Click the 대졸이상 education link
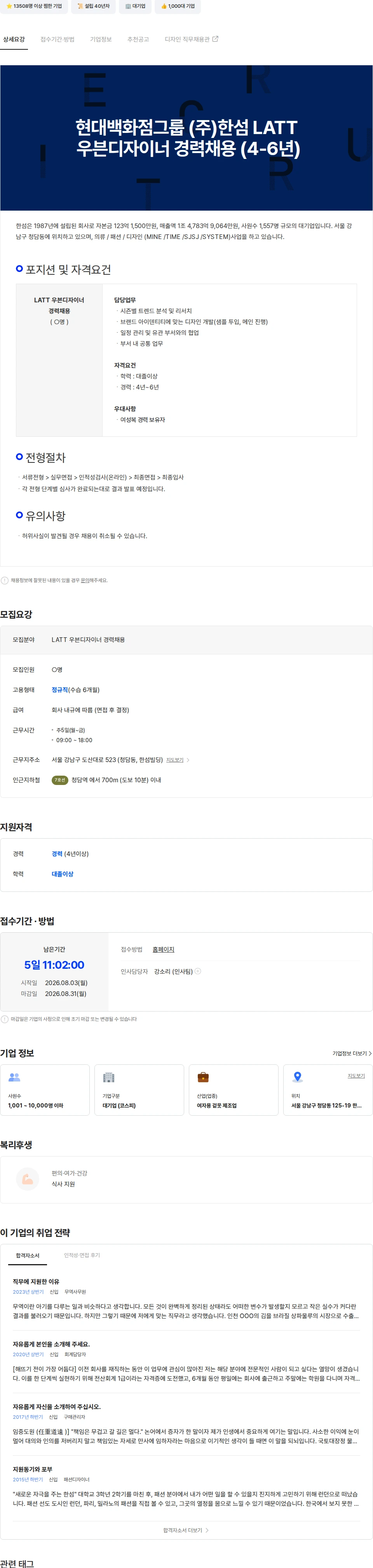373x1568 pixels. [x=63, y=874]
